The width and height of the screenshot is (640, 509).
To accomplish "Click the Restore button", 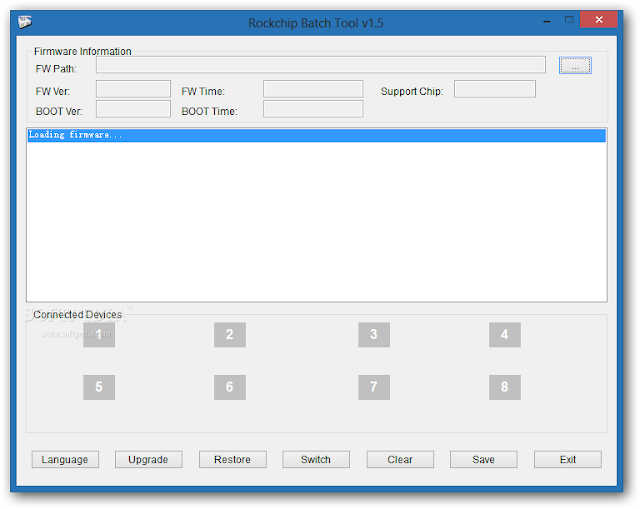I will (233, 460).
